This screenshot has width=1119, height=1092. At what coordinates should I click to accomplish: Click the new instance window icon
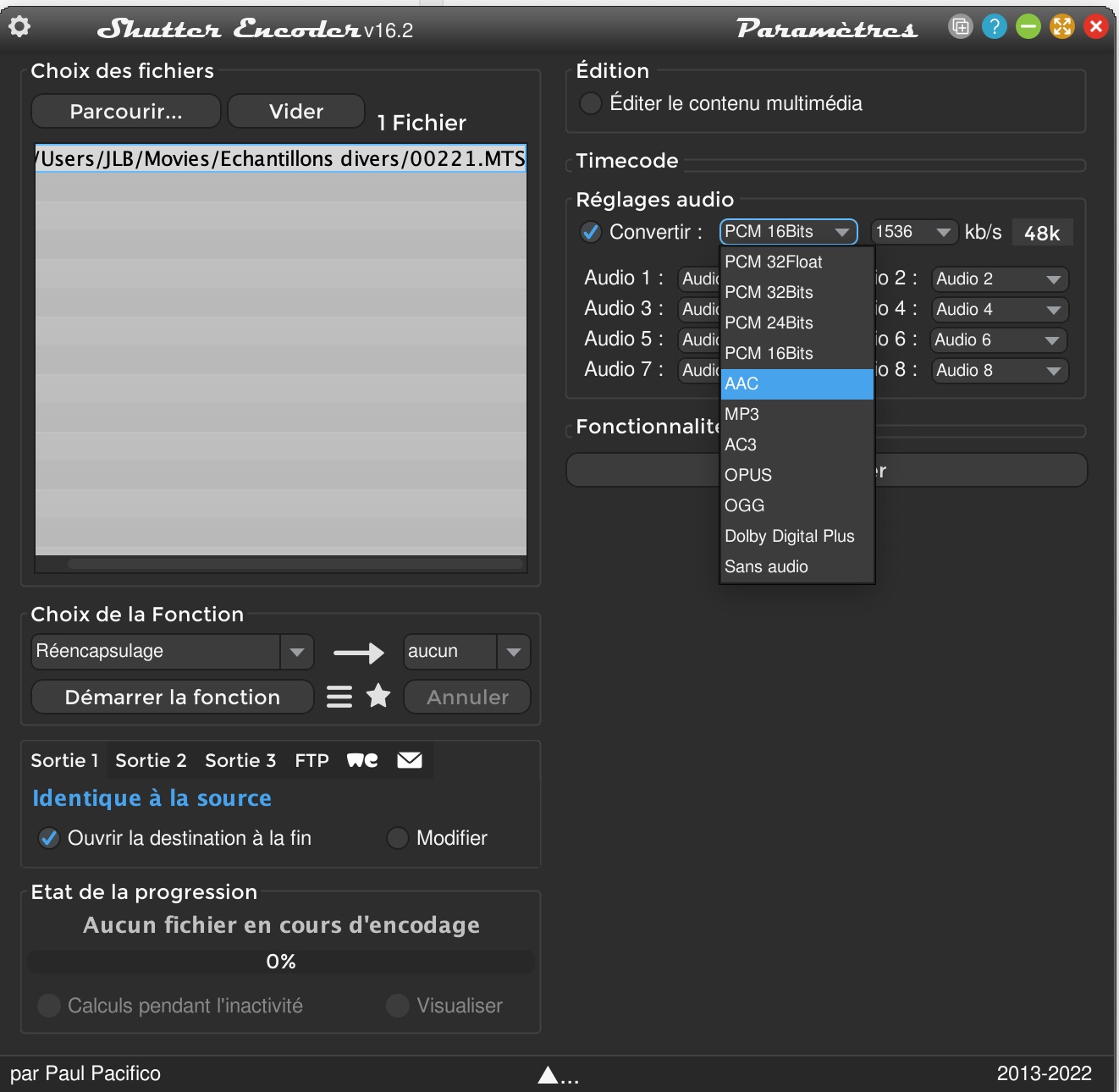[960, 27]
